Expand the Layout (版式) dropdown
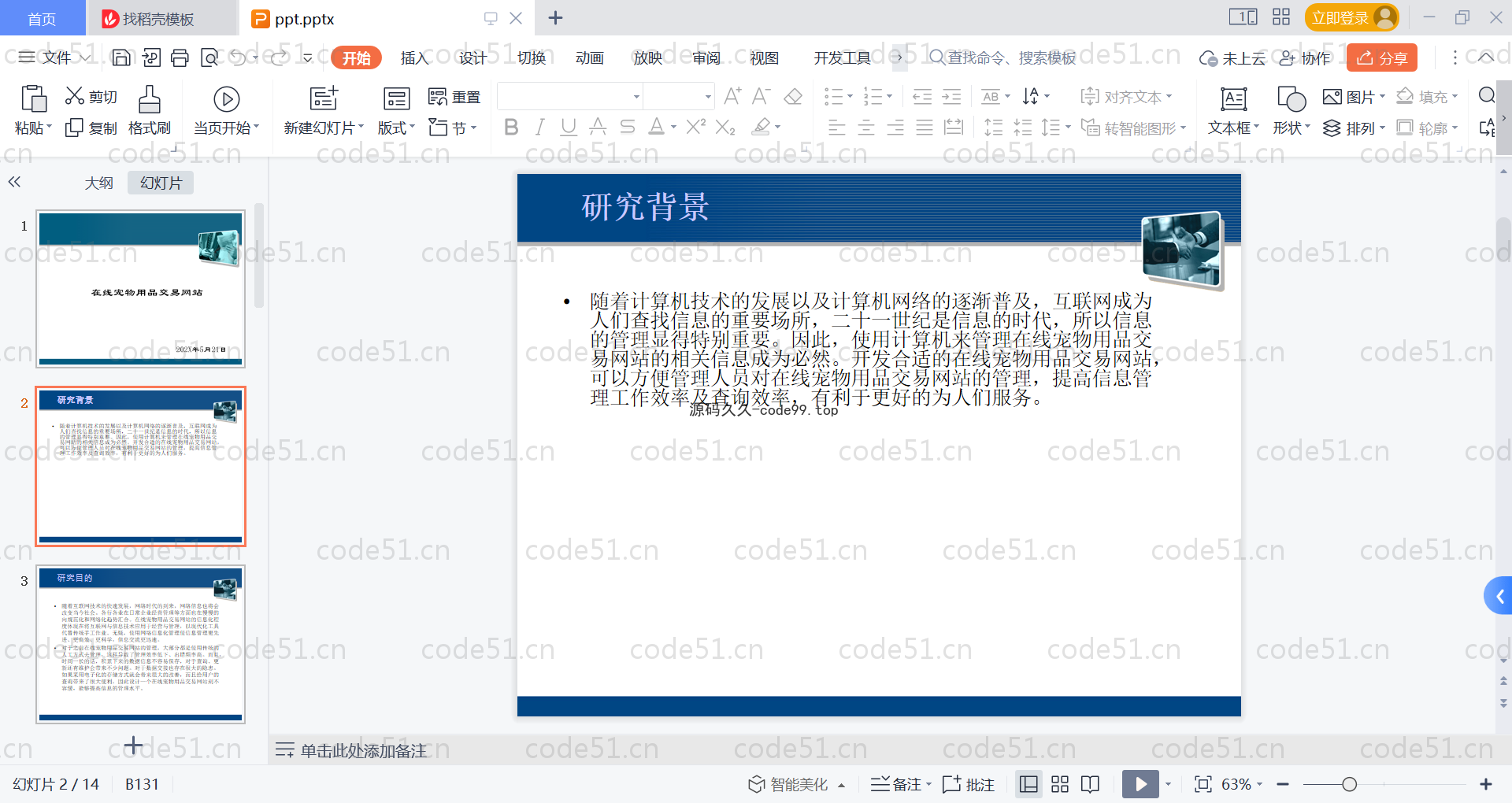This screenshot has height=803, width=1512. click(396, 128)
